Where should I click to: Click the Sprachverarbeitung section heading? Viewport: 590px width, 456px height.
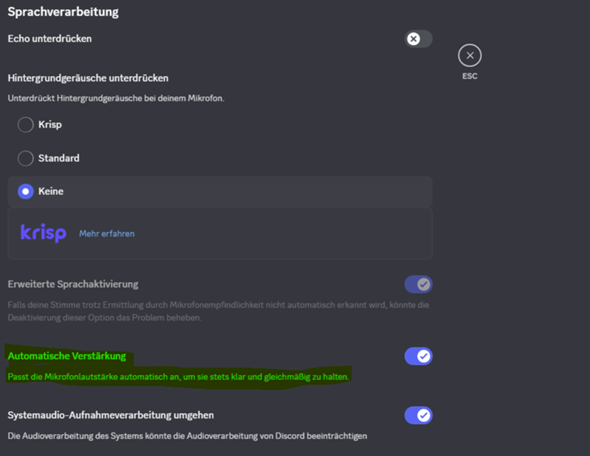click(x=63, y=12)
